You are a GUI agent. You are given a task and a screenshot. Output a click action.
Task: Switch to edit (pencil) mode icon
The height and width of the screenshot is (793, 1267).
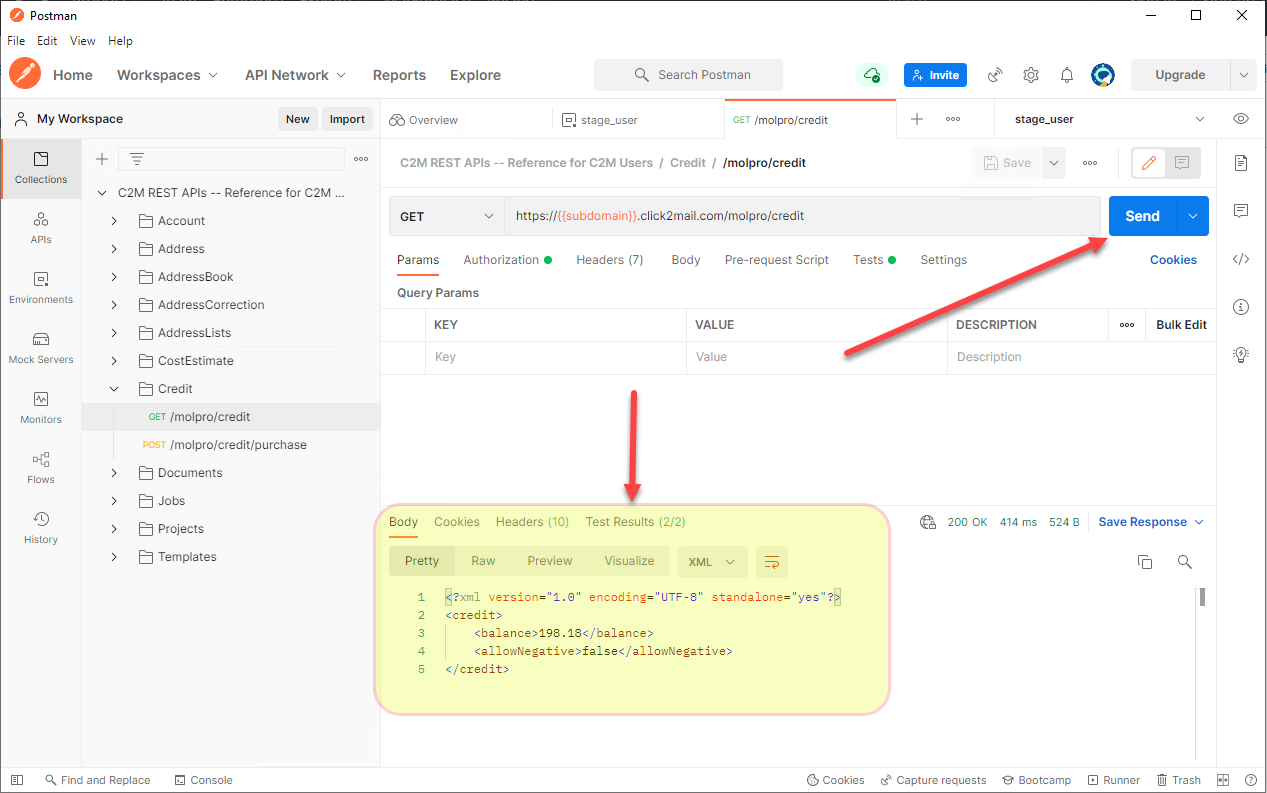(1149, 163)
